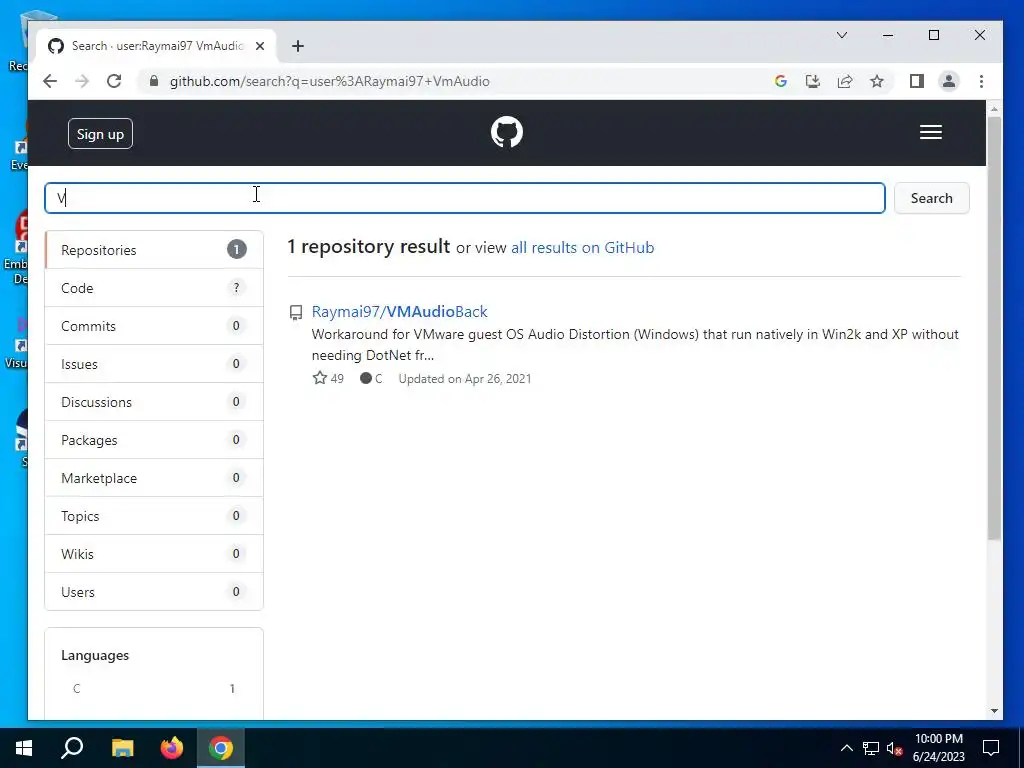1024x768 pixels.
Task: Select the Issues filter
Action: [154, 364]
